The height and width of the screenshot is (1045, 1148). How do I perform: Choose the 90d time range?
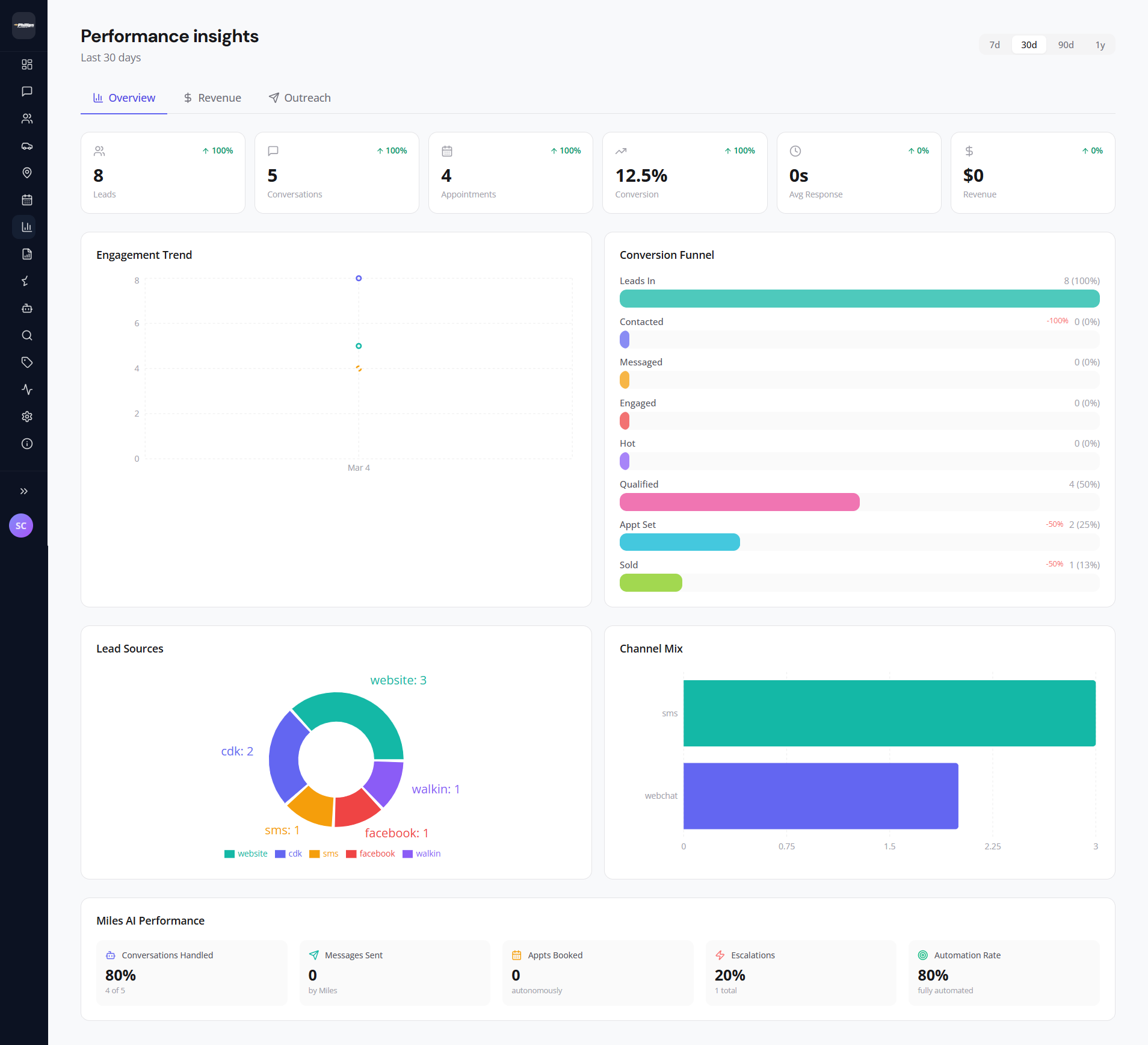tap(1066, 45)
